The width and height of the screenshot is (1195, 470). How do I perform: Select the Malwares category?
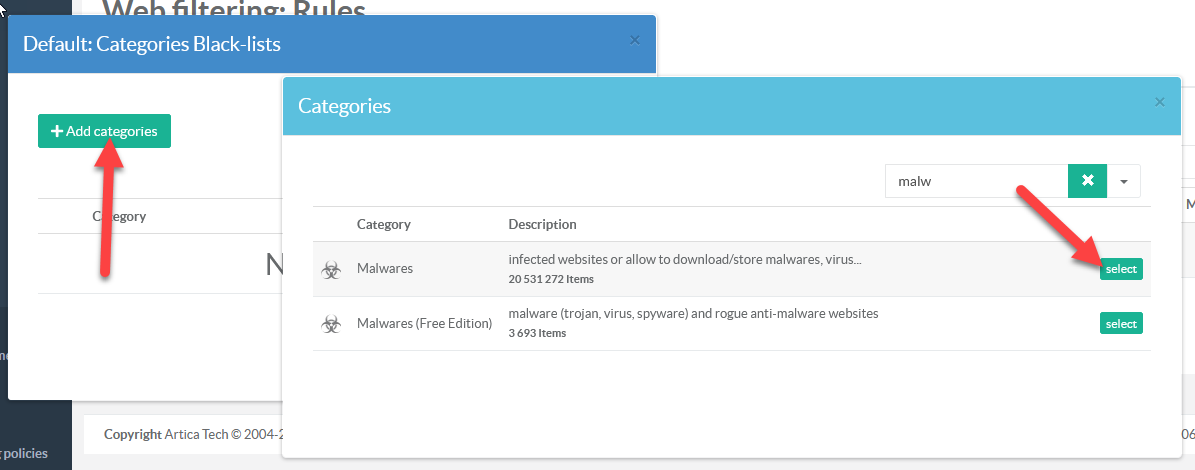(x=1121, y=269)
